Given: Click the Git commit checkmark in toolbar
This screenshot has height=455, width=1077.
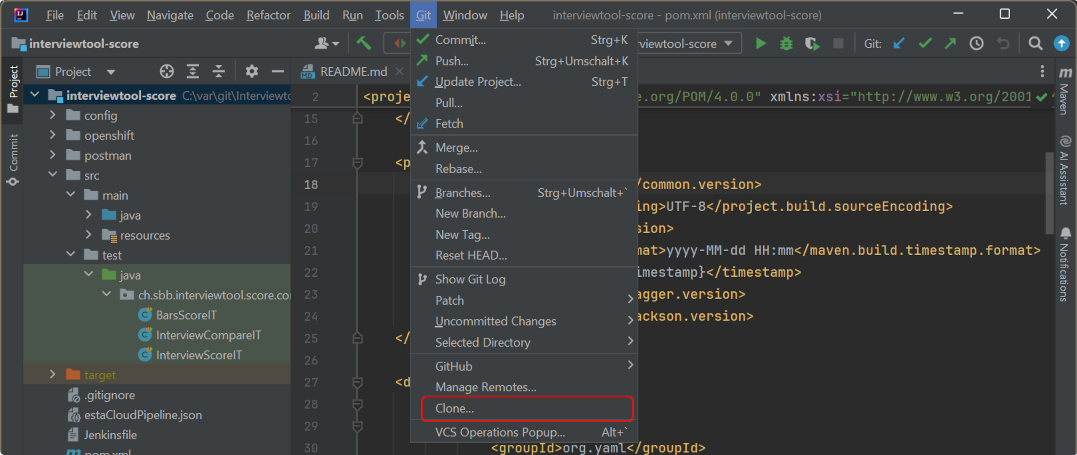Looking at the screenshot, I should pyautogui.click(x=925, y=43).
